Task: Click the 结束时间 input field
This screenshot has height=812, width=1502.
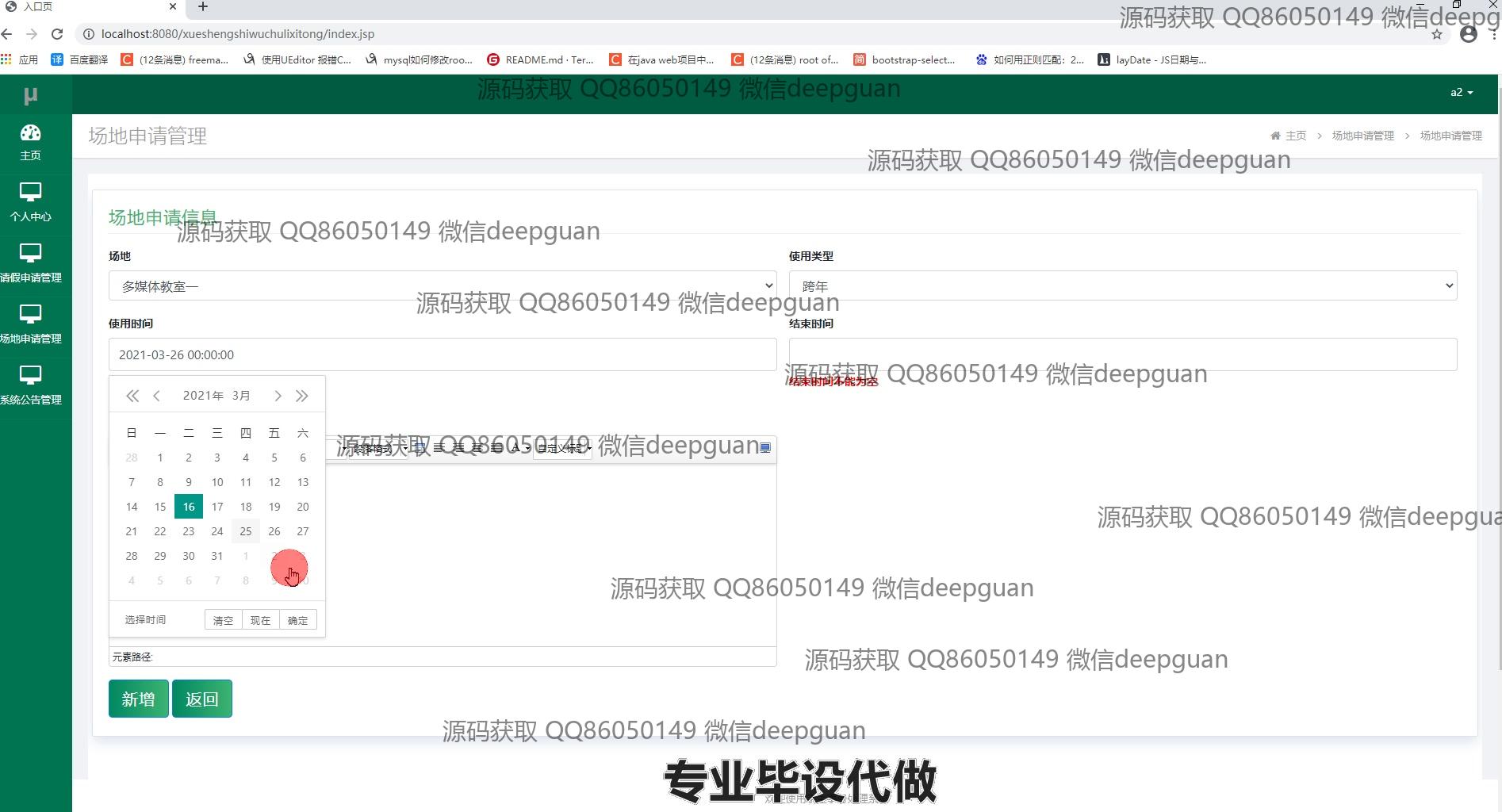Action: (x=1122, y=354)
